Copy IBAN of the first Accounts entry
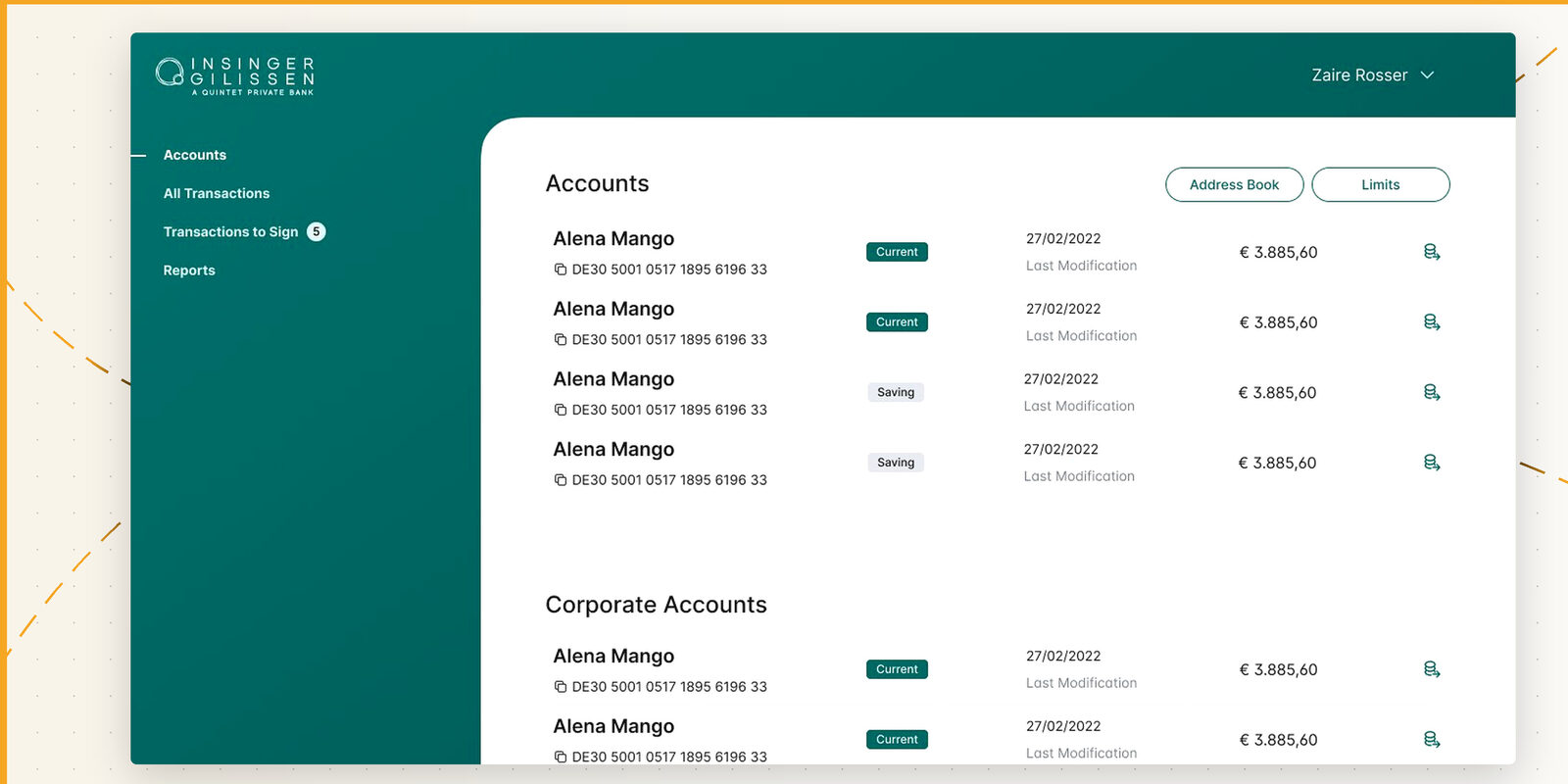This screenshot has height=784, width=1568. coord(561,269)
